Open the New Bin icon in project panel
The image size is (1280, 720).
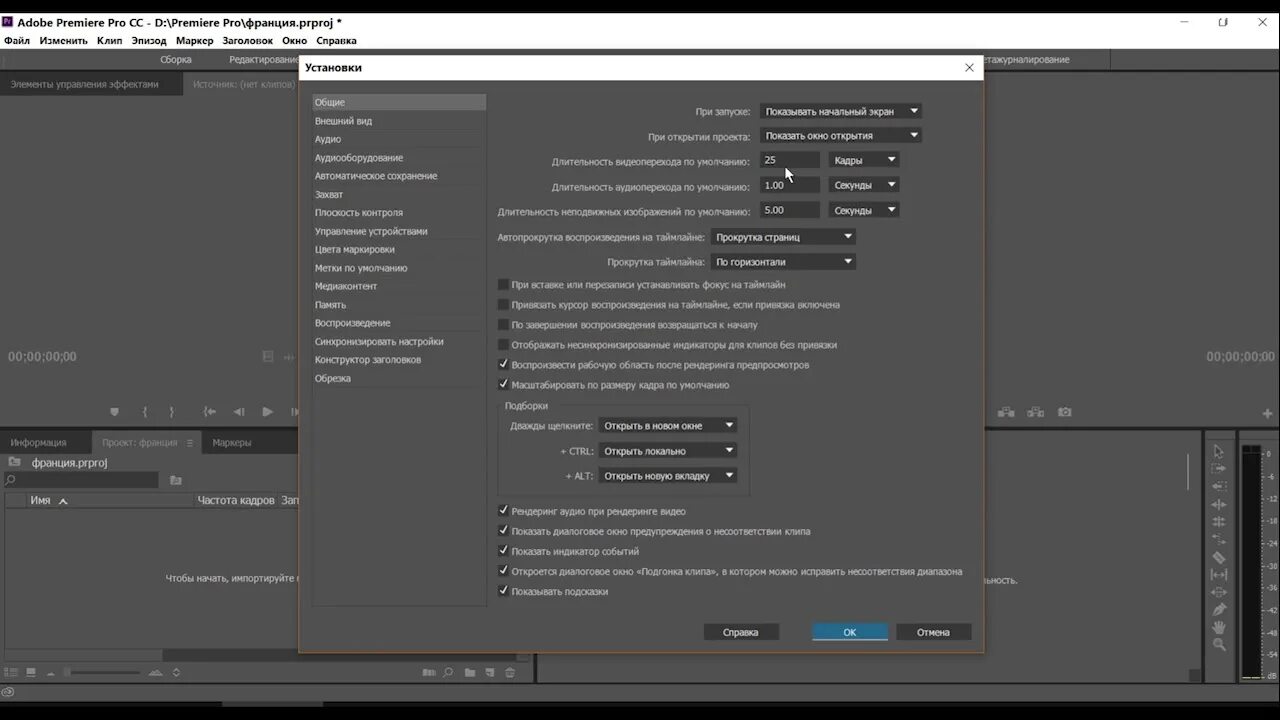(x=468, y=672)
